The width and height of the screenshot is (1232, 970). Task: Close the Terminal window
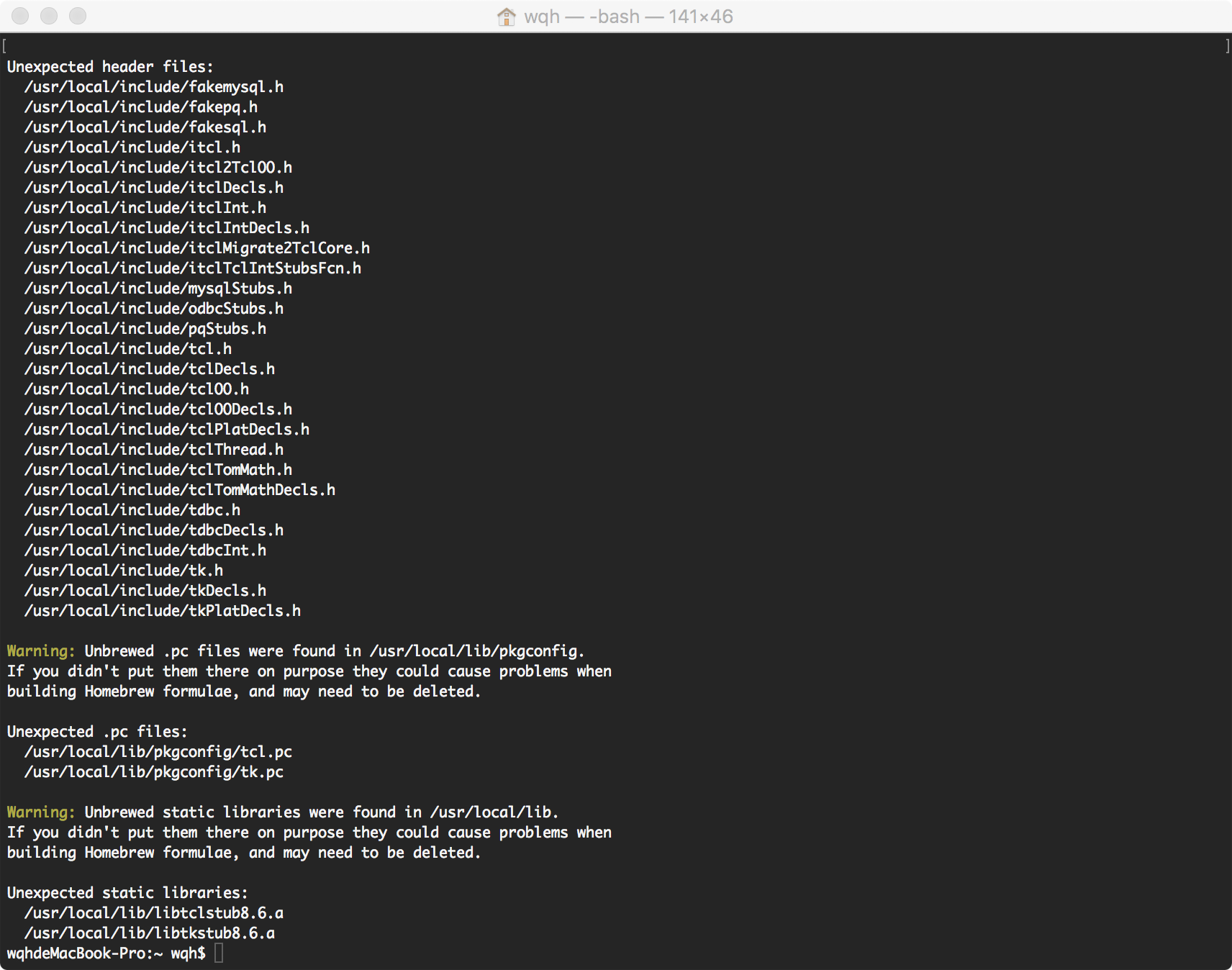[20, 16]
